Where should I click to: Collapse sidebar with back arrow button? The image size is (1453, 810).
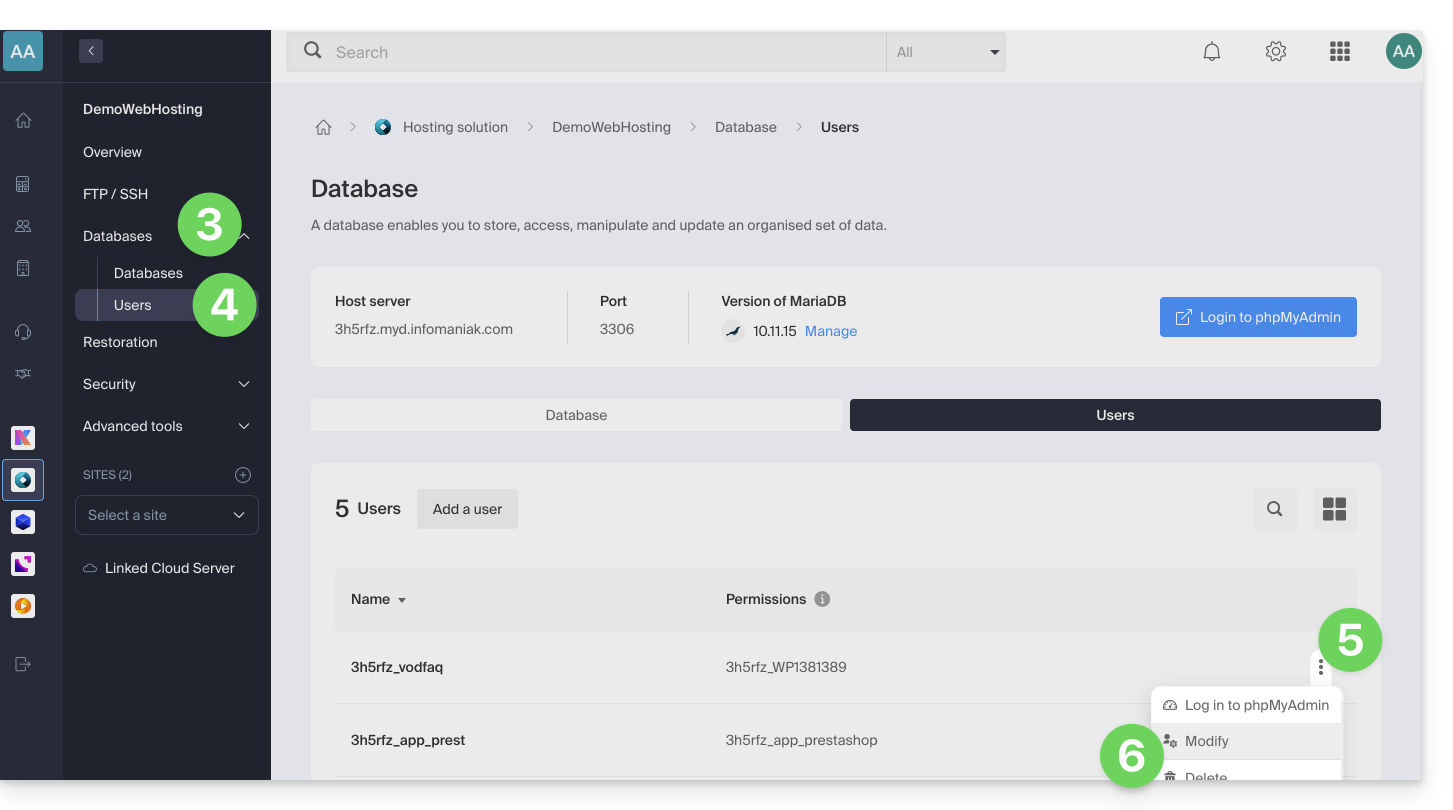point(91,51)
